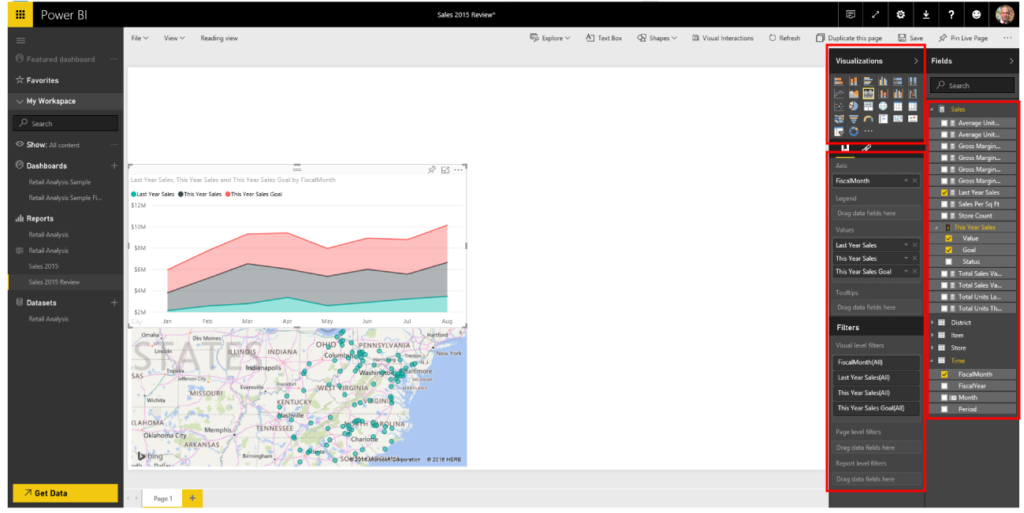Expand the Store table in Fields
The width and height of the screenshot is (1024, 513).
(932, 348)
